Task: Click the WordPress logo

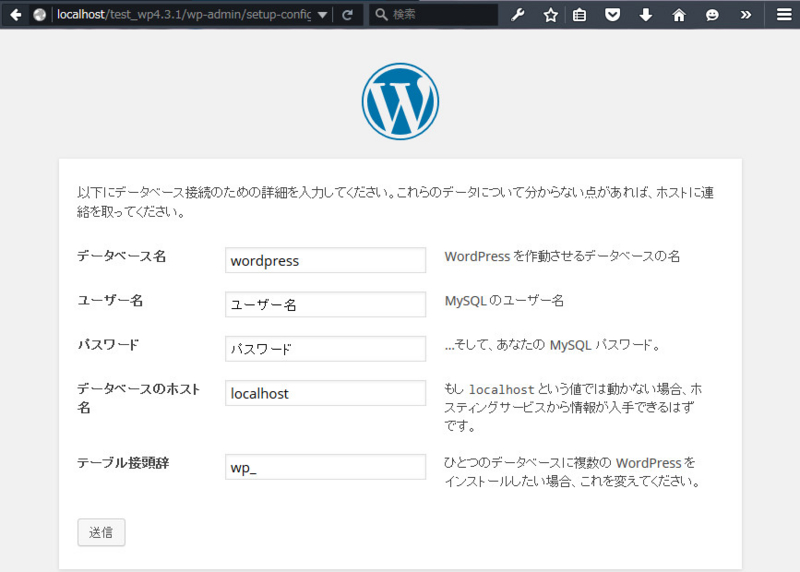Action: (x=401, y=101)
